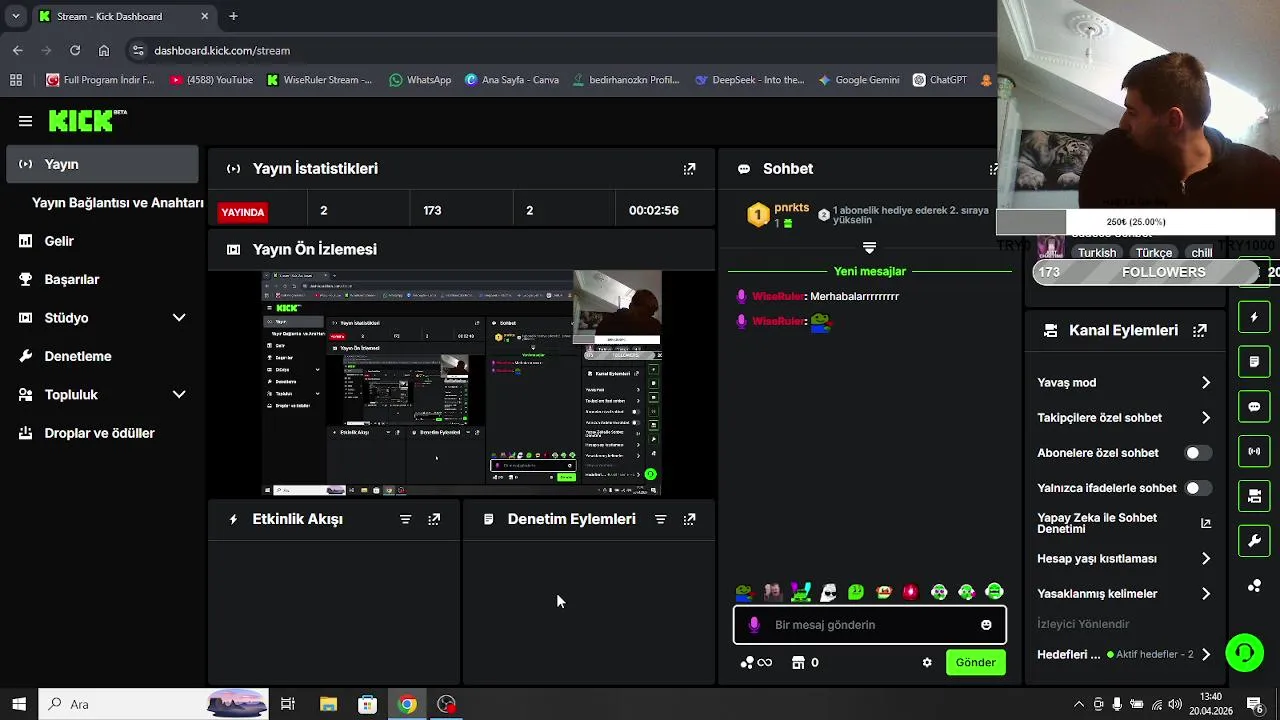1280x720 pixels.
Task: Open Windows Task View
Action: (x=288, y=704)
